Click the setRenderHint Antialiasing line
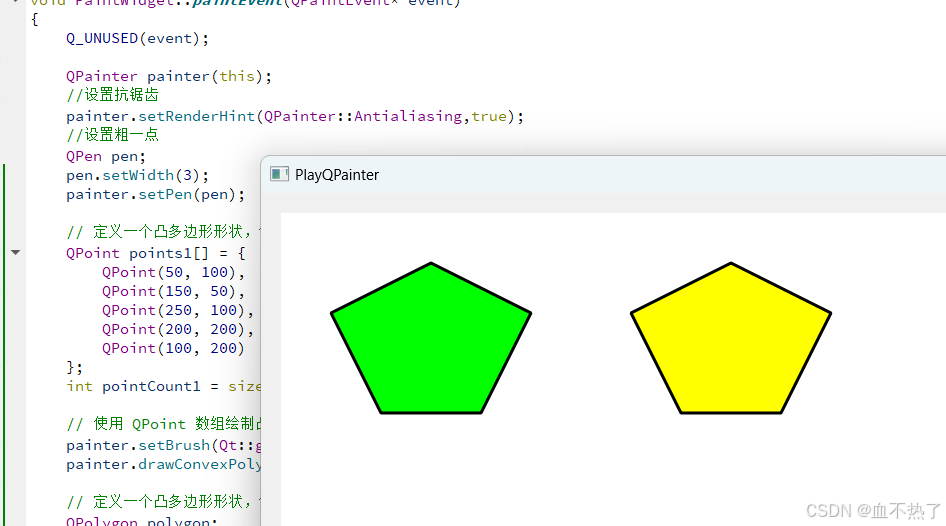Viewport: 946px width, 526px height. tap(295, 116)
